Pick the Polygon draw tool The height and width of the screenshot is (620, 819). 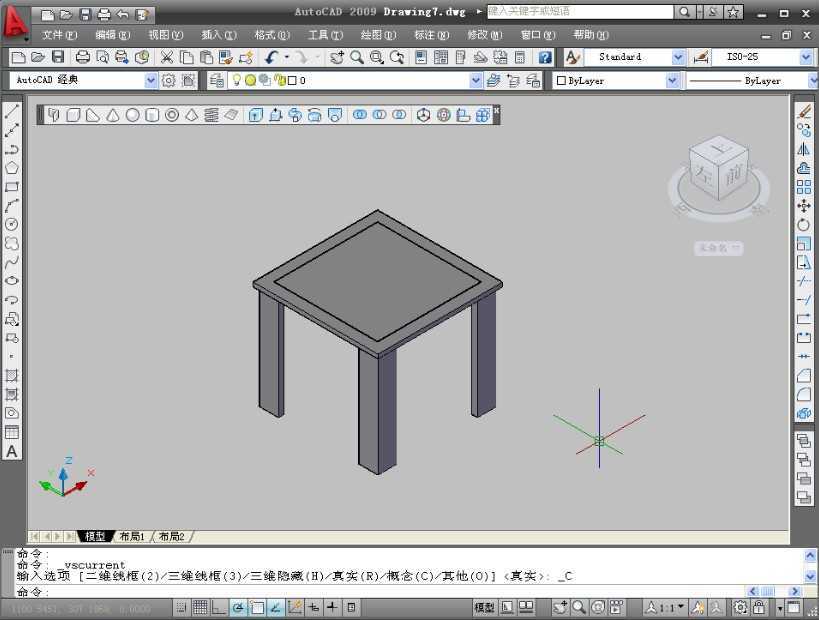click(x=11, y=168)
